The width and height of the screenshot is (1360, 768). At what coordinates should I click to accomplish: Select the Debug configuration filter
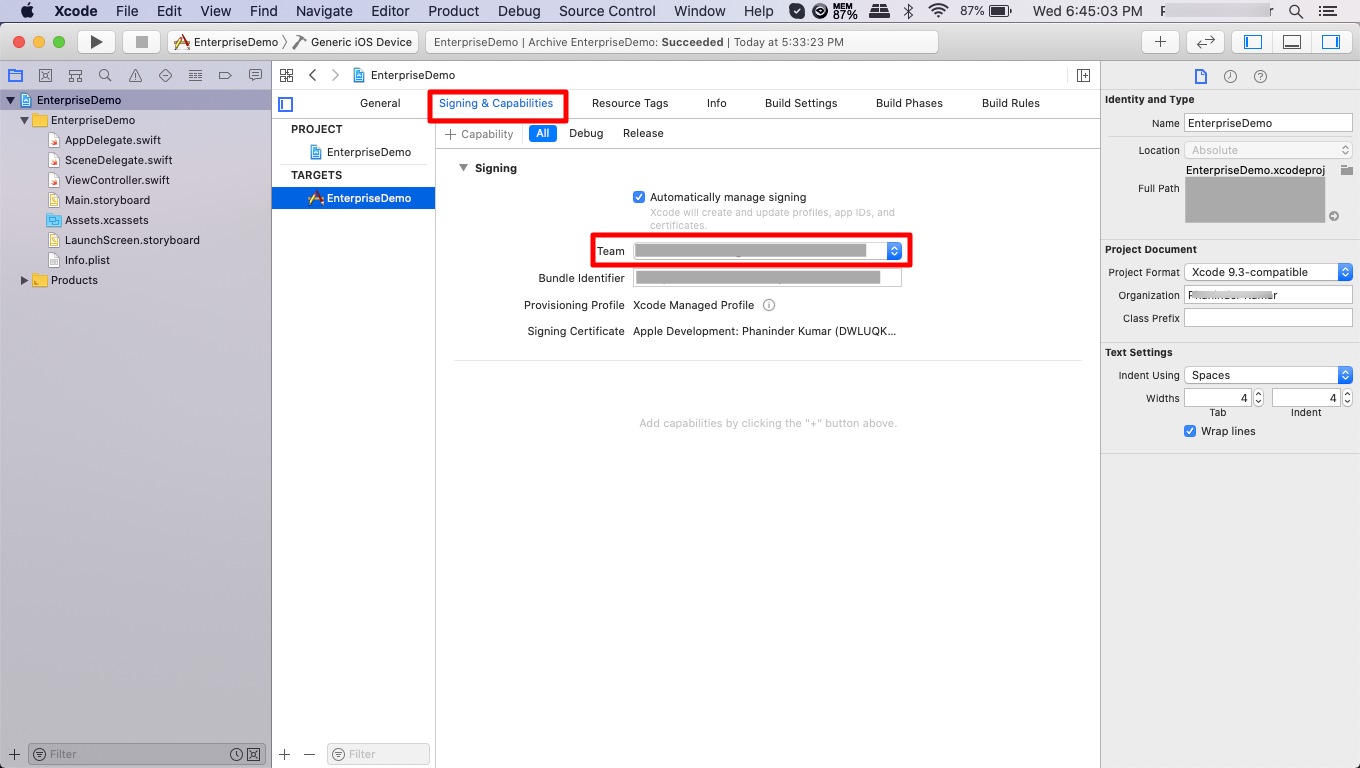(586, 133)
